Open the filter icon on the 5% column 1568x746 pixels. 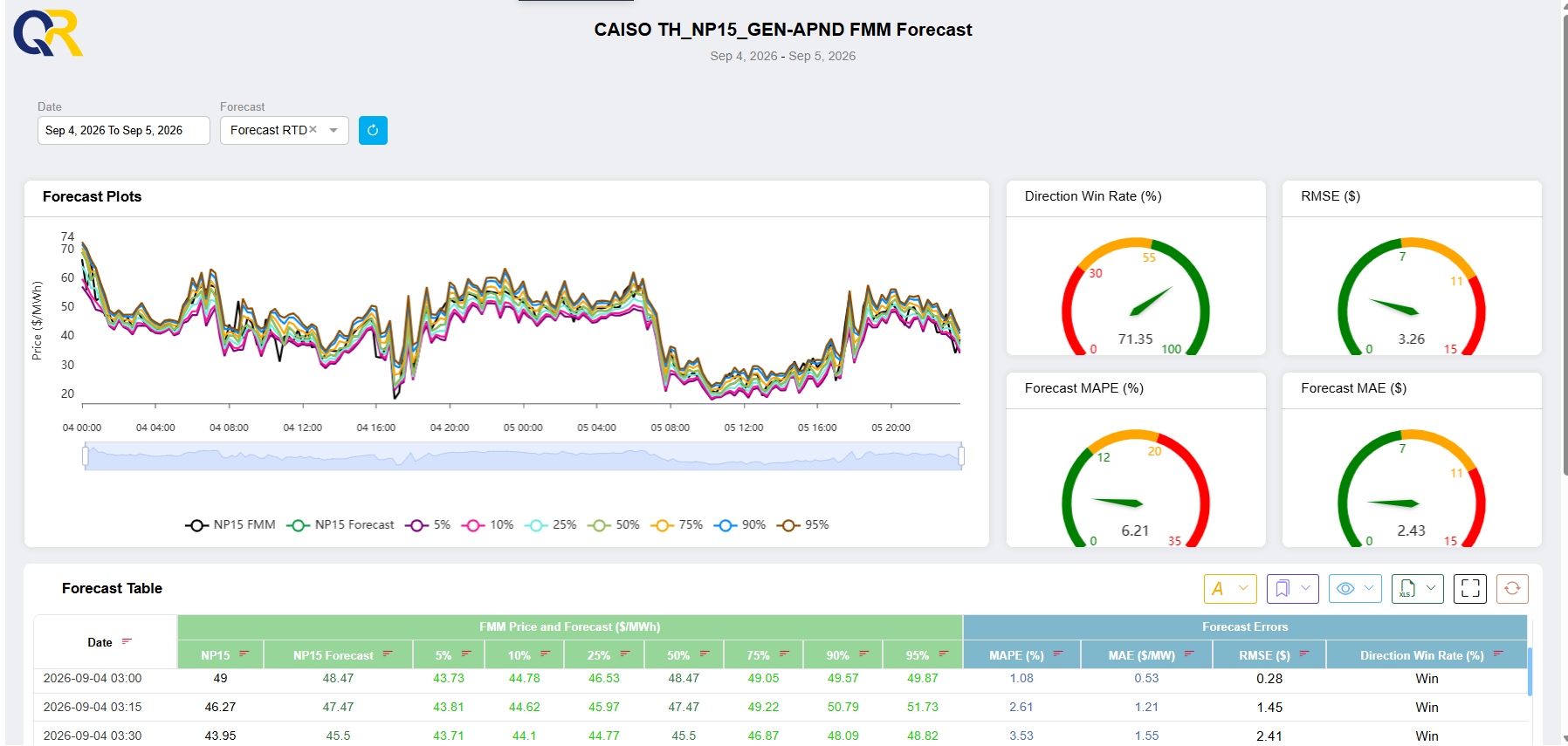(466, 654)
